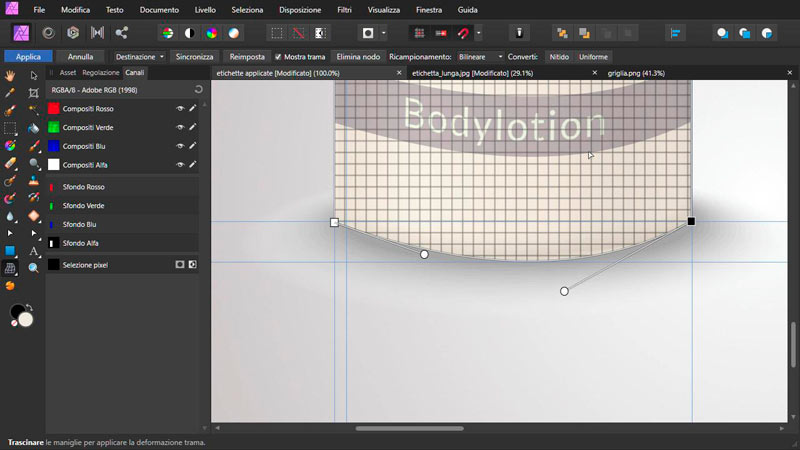Select the blue Rectangle shape tool
Image resolution: width=800 pixels, height=450 pixels.
coord(10,251)
